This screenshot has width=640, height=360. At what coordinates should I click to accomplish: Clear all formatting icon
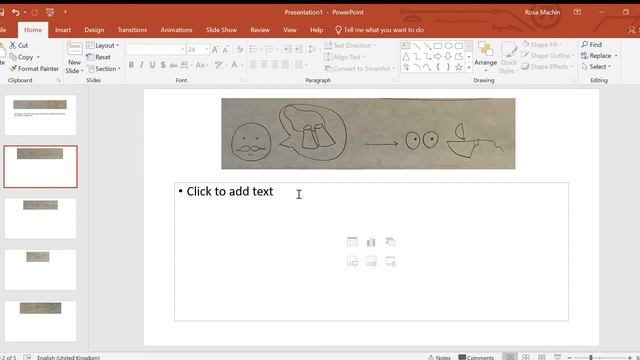[240, 49]
